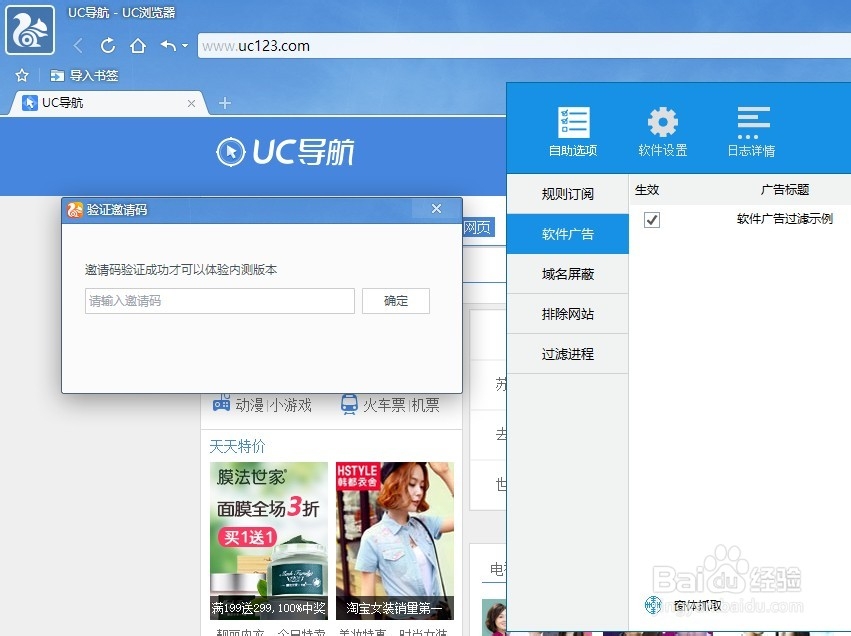The height and width of the screenshot is (636, 851).
Task: Open the home page icon
Action: (x=138, y=46)
